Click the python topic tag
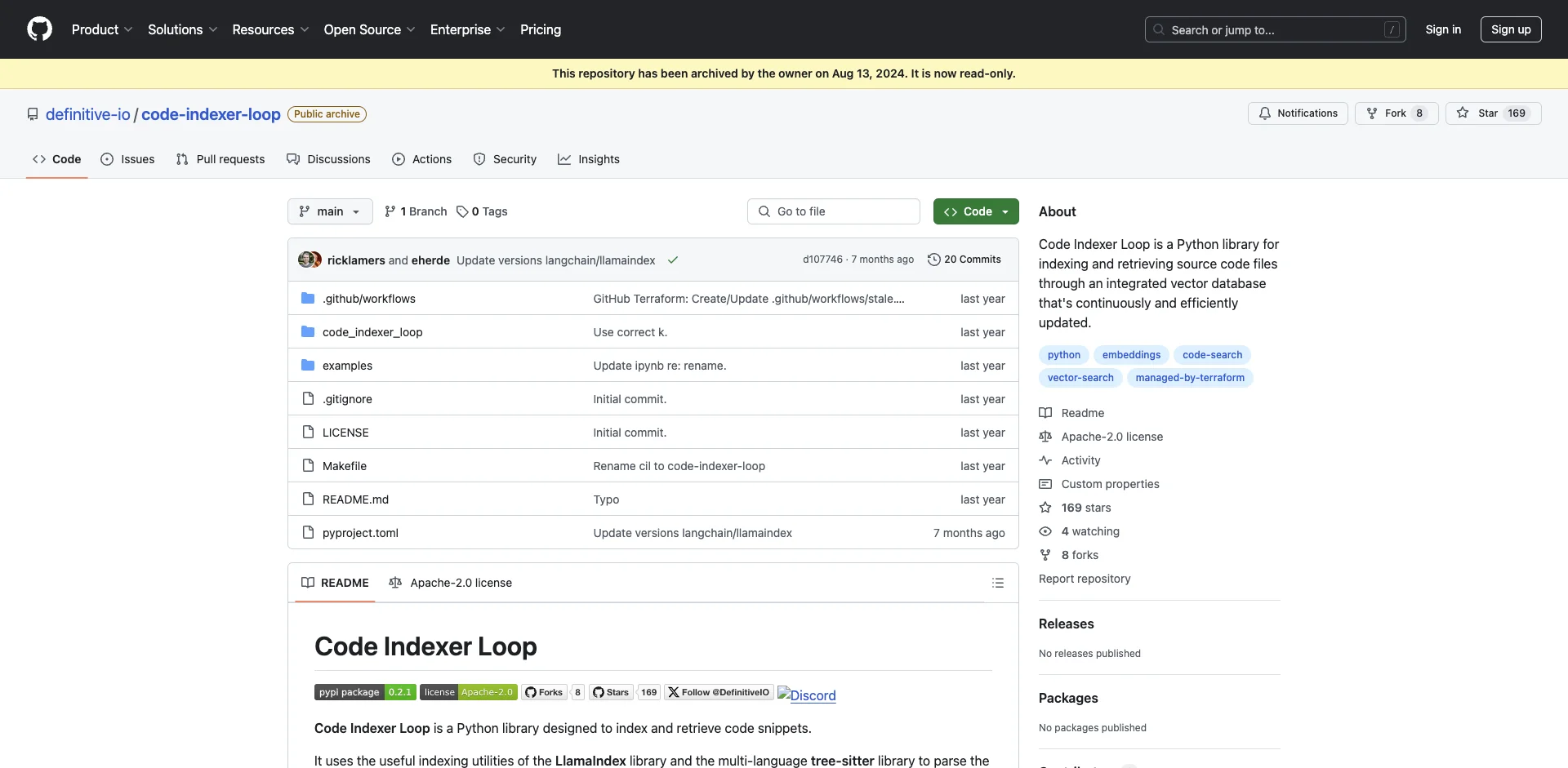The height and width of the screenshot is (768, 1568). 1064,355
